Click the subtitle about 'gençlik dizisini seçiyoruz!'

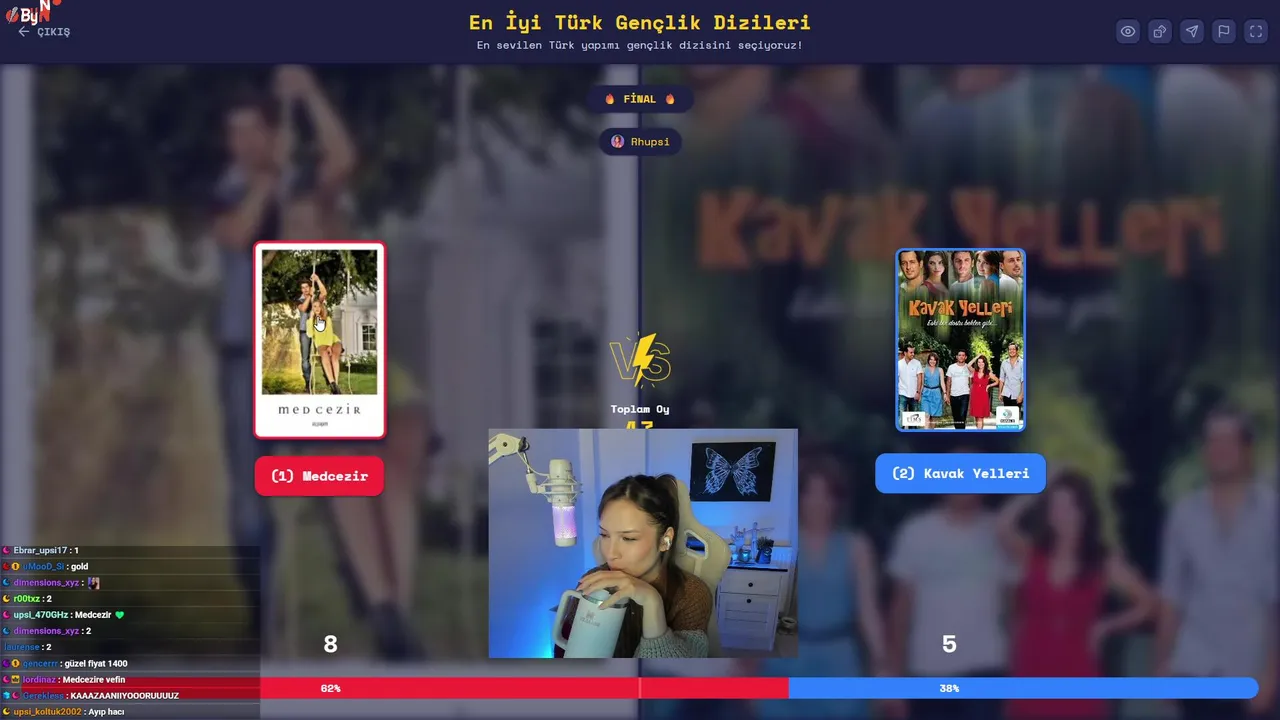tap(640, 45)
